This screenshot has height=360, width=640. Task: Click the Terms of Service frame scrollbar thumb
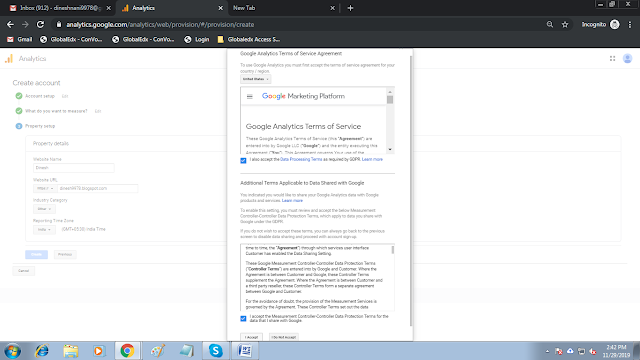[390, 100]
